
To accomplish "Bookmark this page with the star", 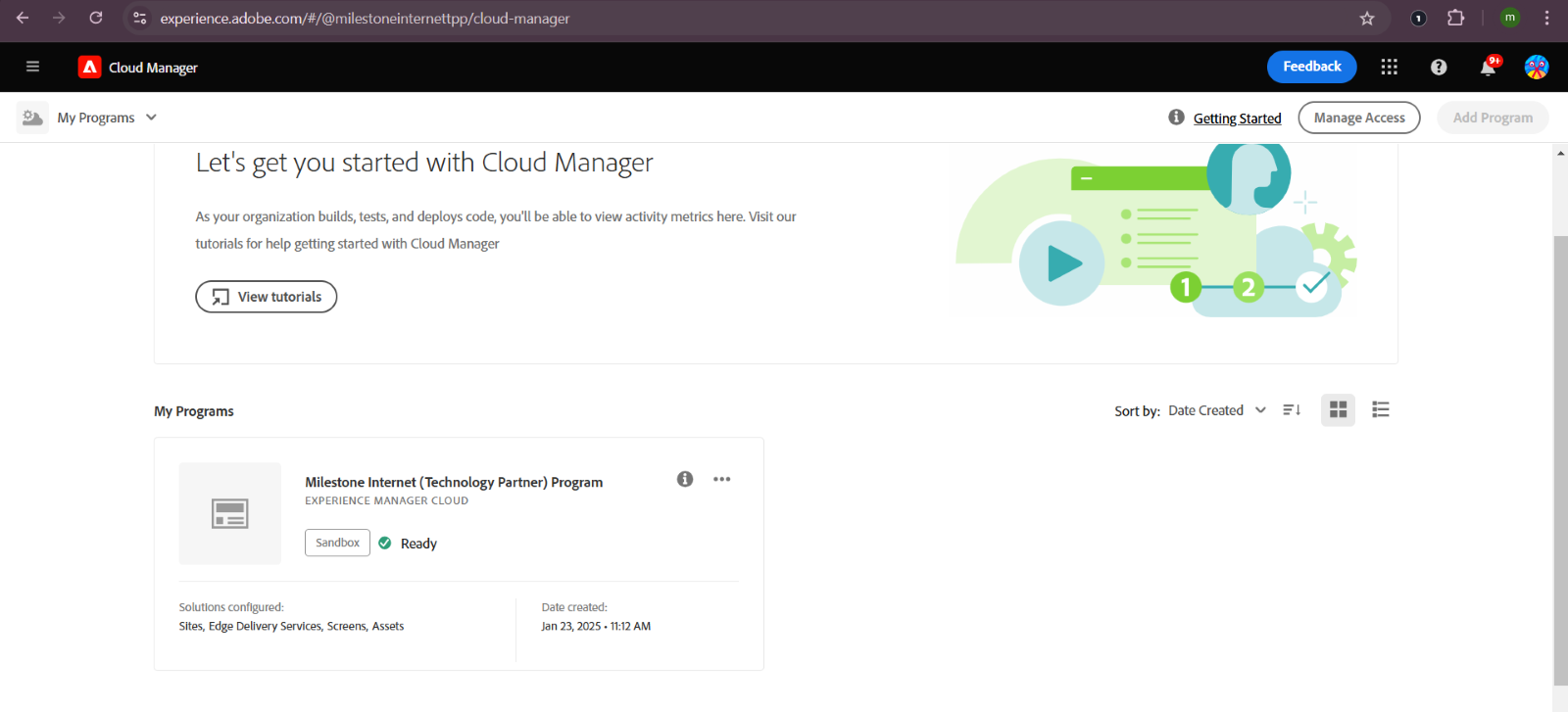I will tap(1367, 18).
